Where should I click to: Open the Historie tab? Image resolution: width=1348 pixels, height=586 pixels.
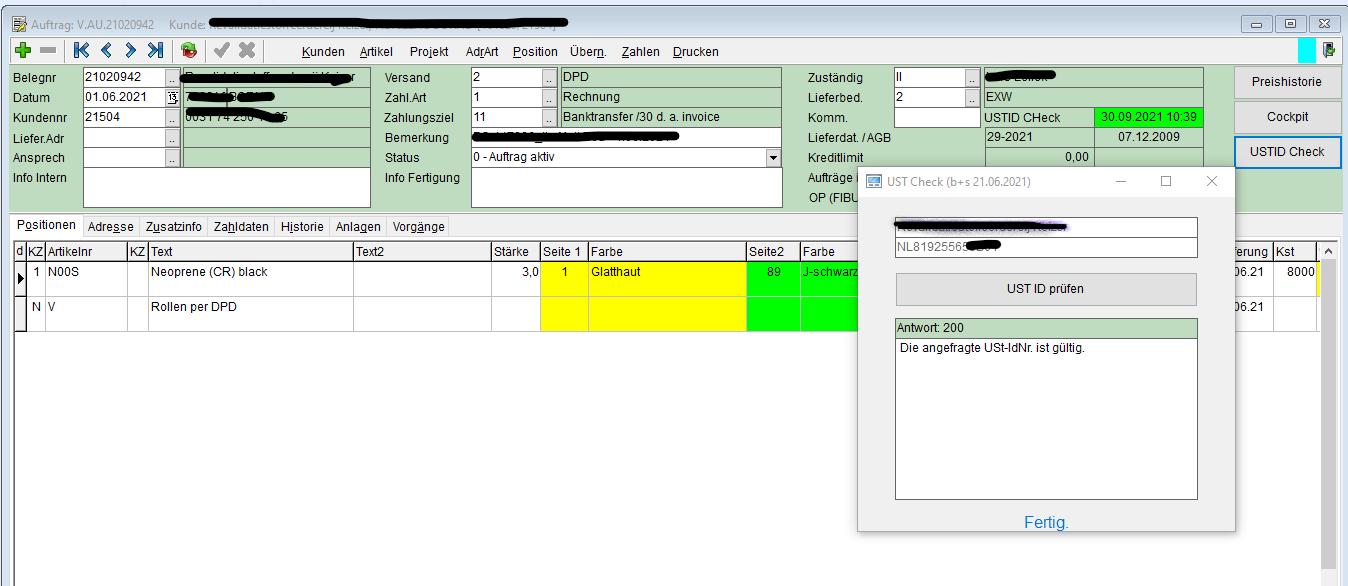(302, 227)
